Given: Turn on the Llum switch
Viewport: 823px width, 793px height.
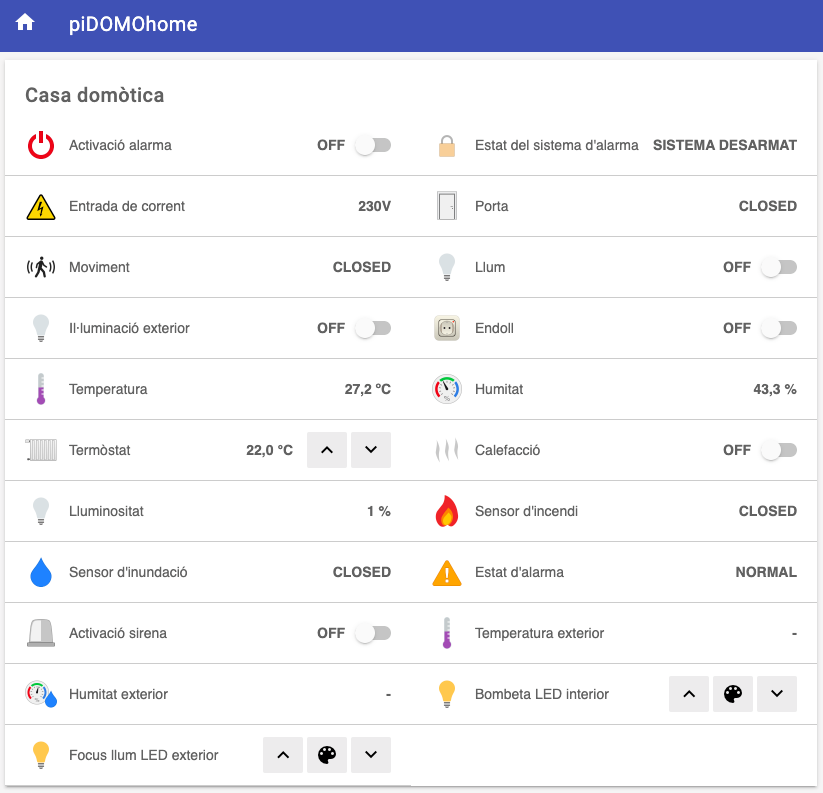Looking at the screenshot, I should 778,268.
